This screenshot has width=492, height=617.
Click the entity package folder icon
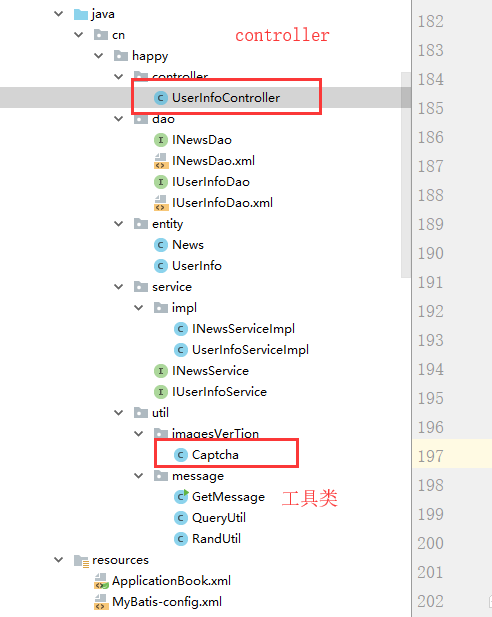141,224
